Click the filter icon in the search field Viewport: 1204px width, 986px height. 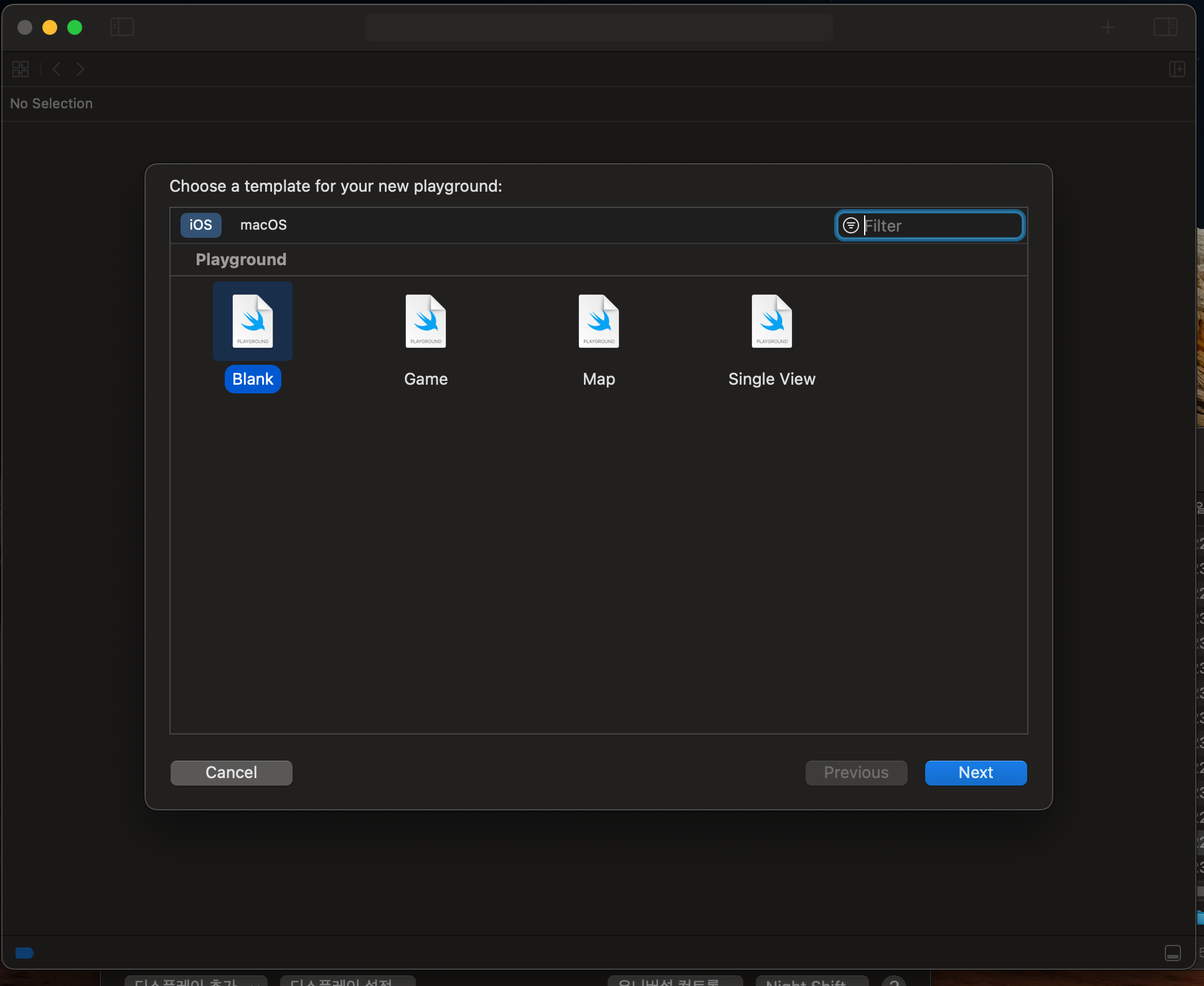(x=850, y=225)
